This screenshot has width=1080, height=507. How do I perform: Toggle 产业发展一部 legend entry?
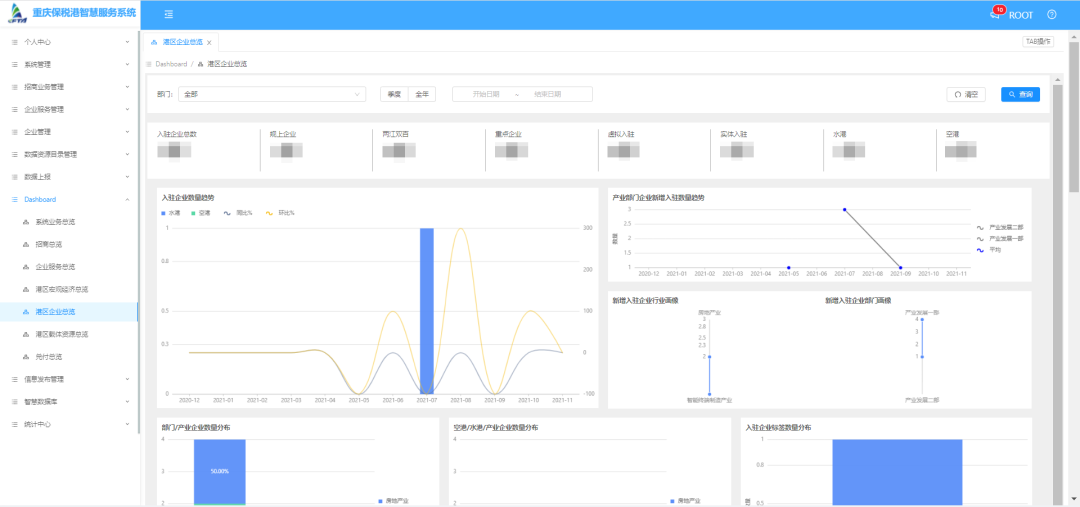click(1000, 238)
